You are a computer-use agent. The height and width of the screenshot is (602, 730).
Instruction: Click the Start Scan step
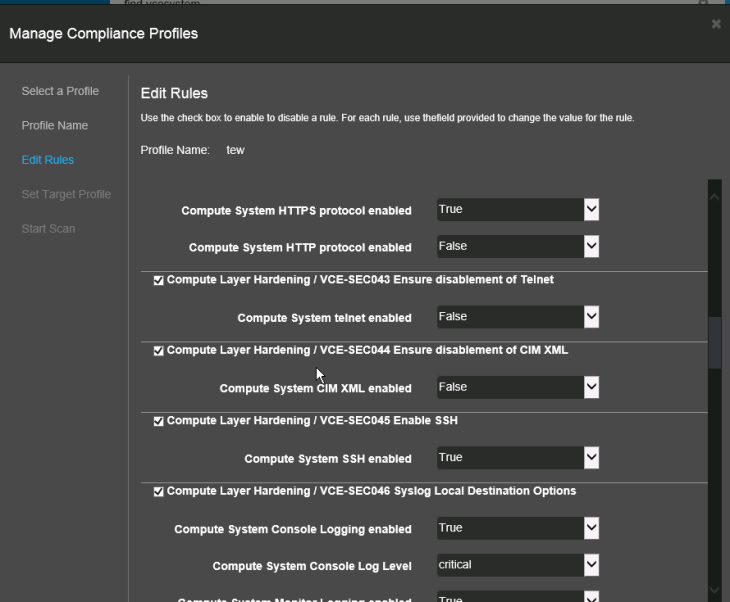(x=48, y=229)
